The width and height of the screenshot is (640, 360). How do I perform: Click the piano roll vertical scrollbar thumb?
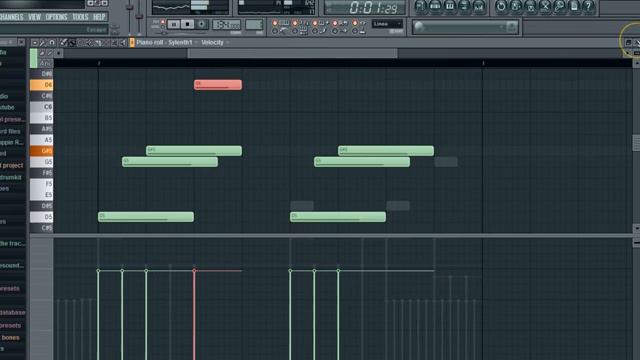click(636, 143)
